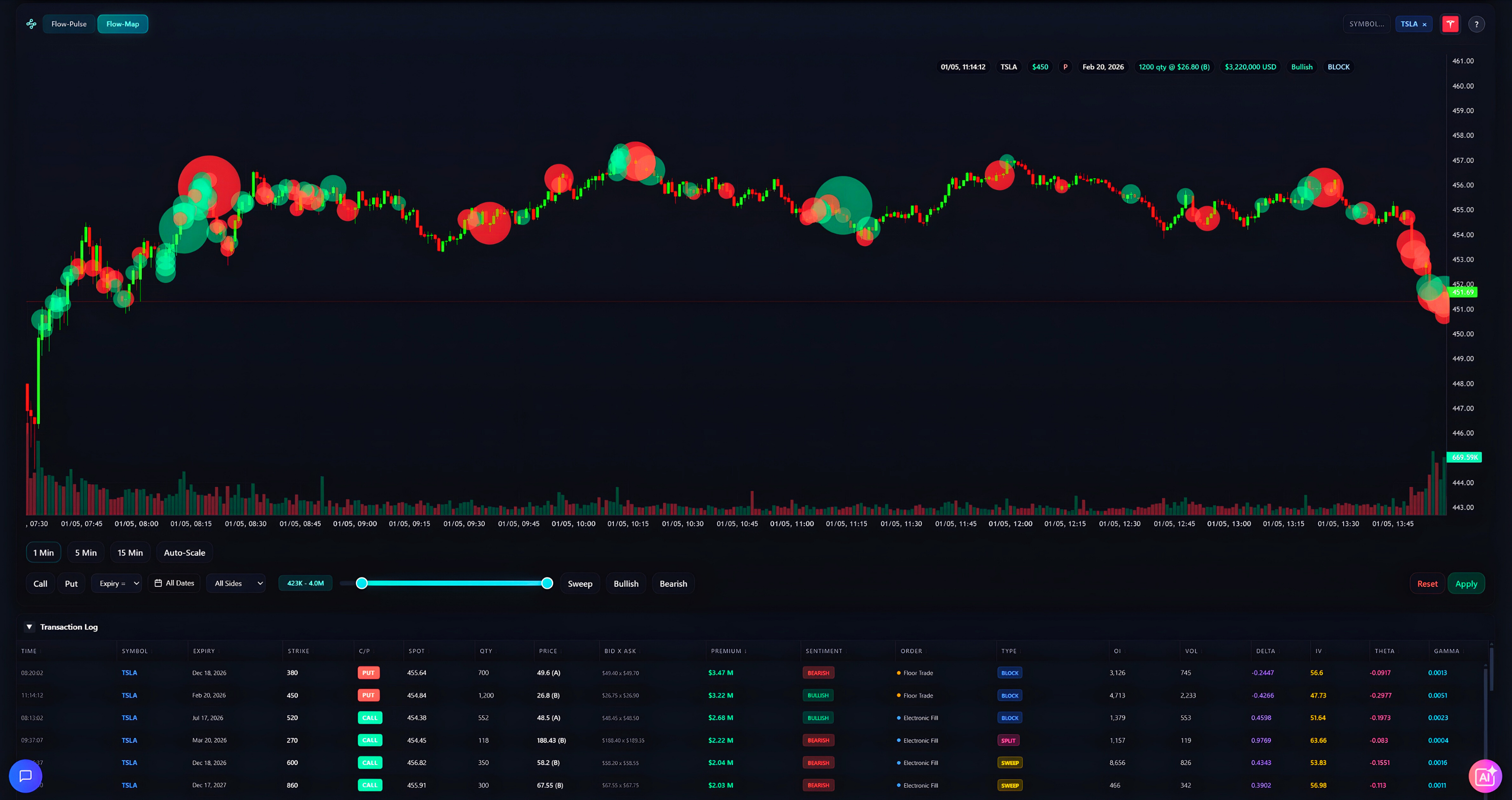Select the 15 Min interval
The height and width of the screenshot is (800, 1512).
click(130, 553)
